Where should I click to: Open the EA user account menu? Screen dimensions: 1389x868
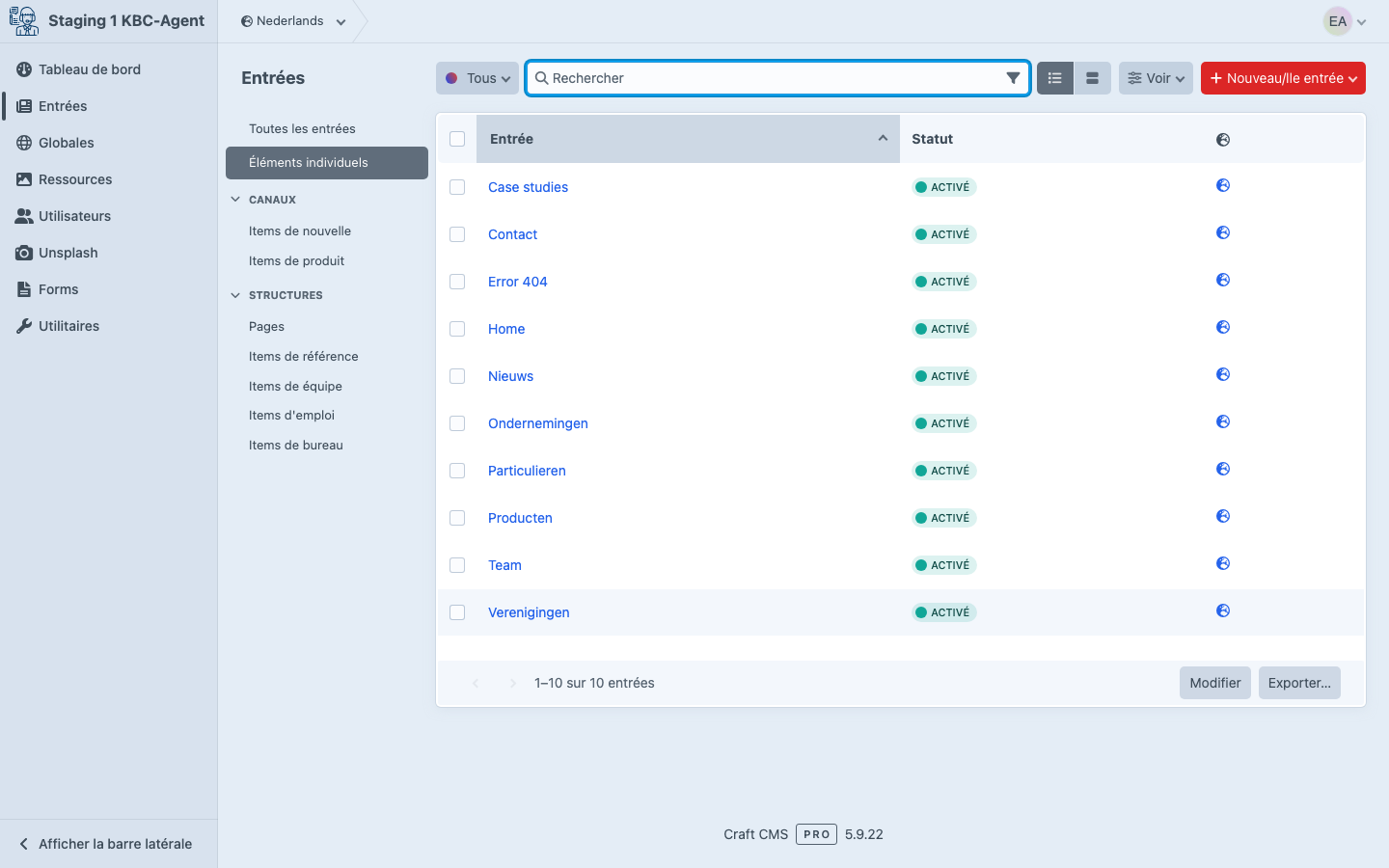(1346, 21)
